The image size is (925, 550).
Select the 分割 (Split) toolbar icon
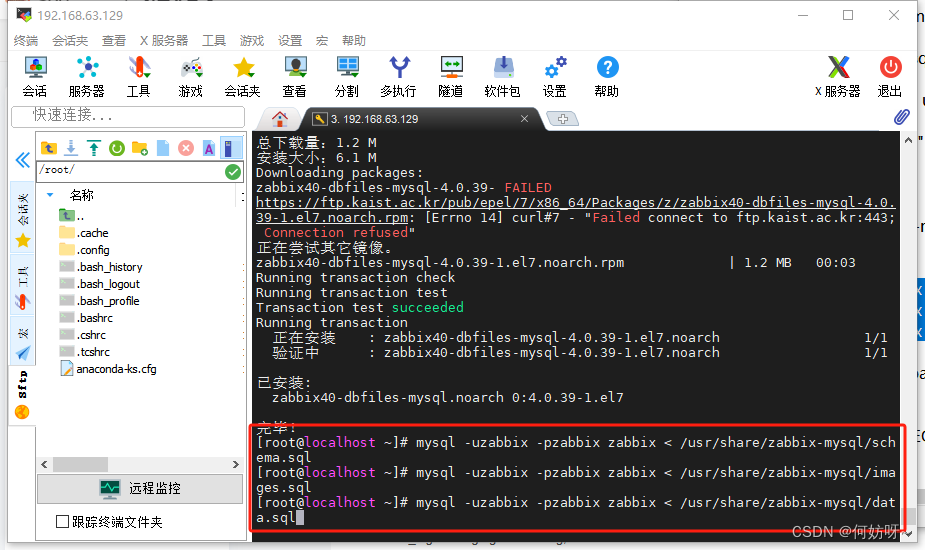347,77
